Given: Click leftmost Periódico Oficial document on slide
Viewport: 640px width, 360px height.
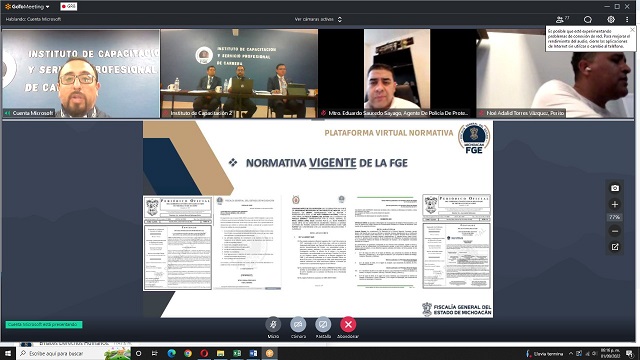Looking at the screenshot, I should [178, 243].
